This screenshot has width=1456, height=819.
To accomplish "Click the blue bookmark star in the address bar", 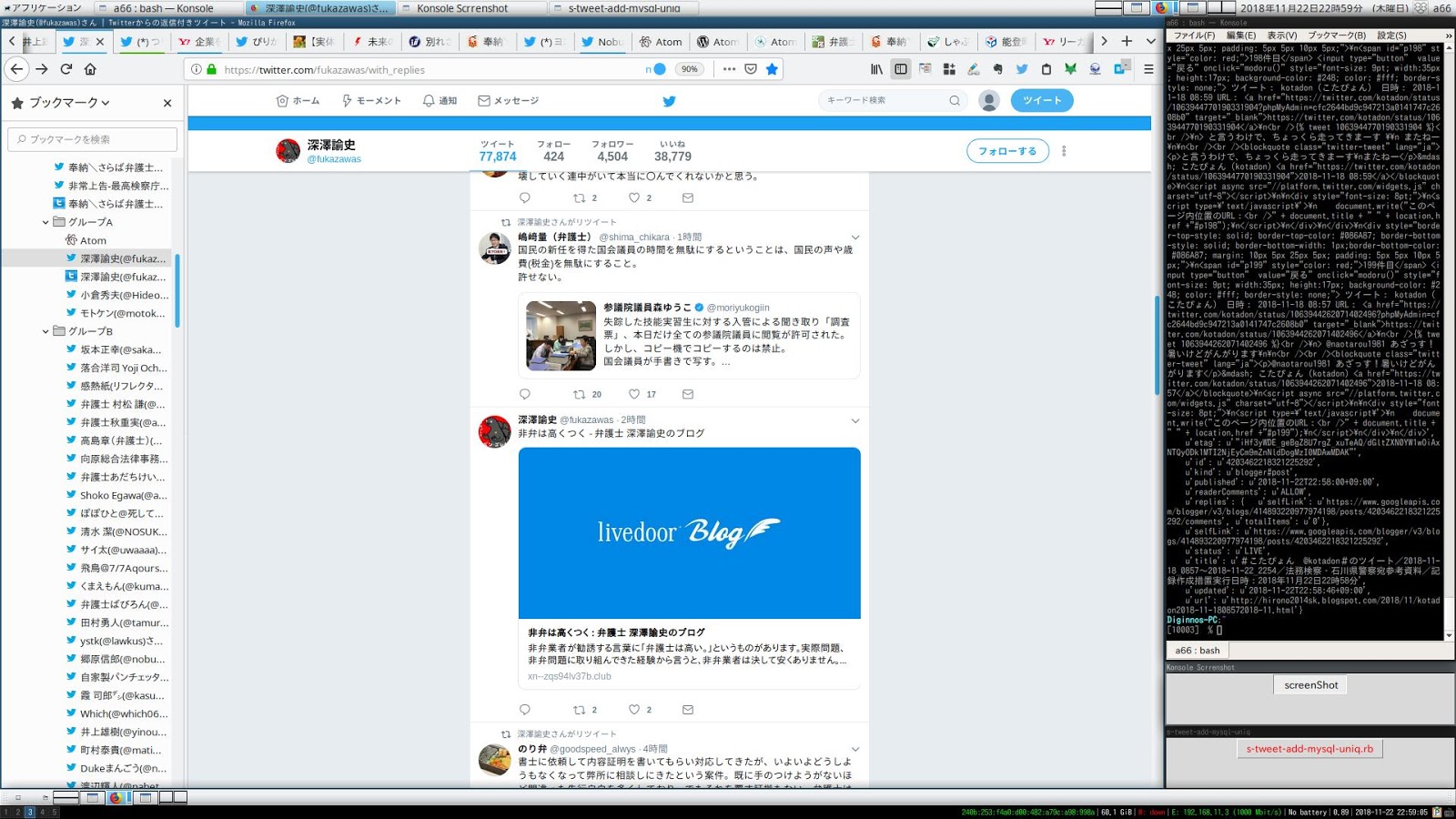I will point(772,69).
